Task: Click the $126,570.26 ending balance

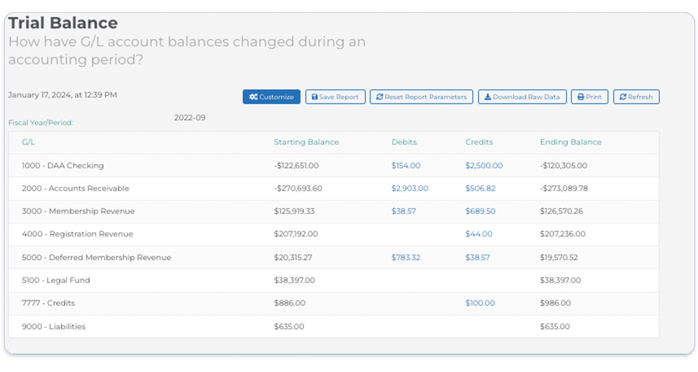Action: (561, 211)
